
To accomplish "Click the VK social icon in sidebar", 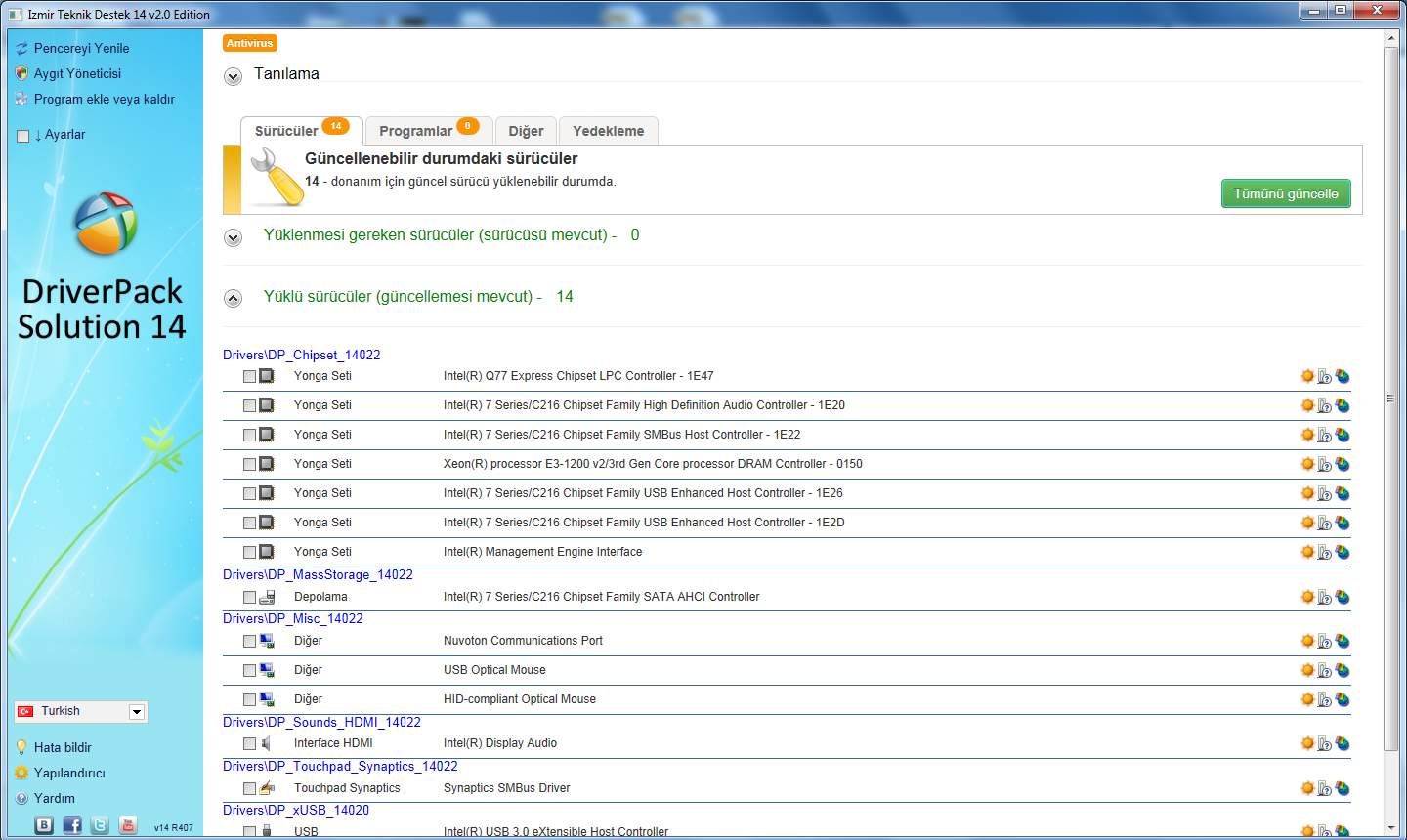I will pyautogui.click(x=44, y=825).
